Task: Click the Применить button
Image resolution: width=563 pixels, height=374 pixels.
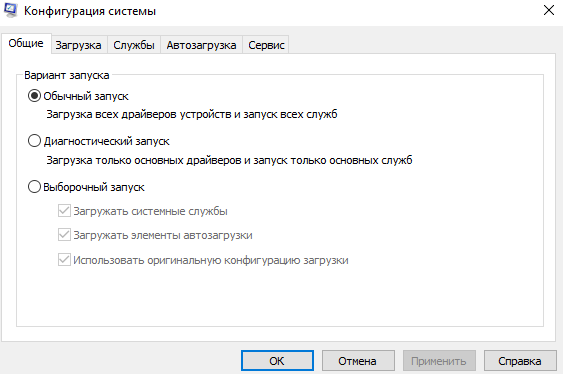Action: click(439, 361)
